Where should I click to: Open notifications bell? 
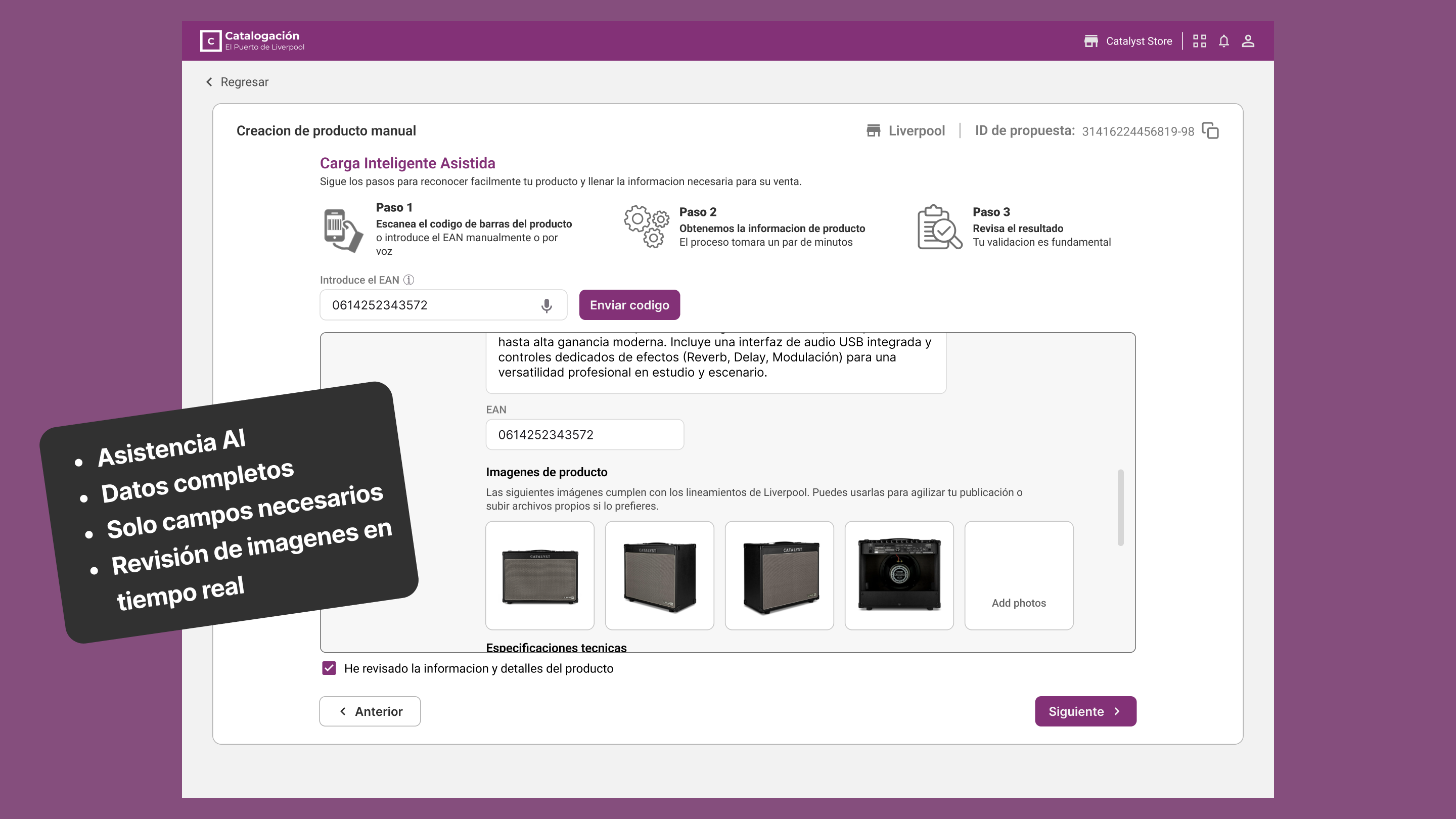1223,41
